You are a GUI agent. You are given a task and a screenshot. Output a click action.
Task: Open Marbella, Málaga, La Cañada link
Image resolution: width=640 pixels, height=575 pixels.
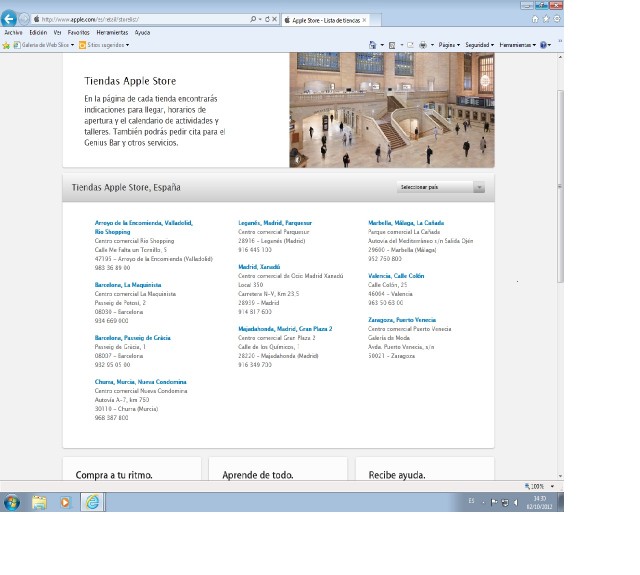coord(406,223)
